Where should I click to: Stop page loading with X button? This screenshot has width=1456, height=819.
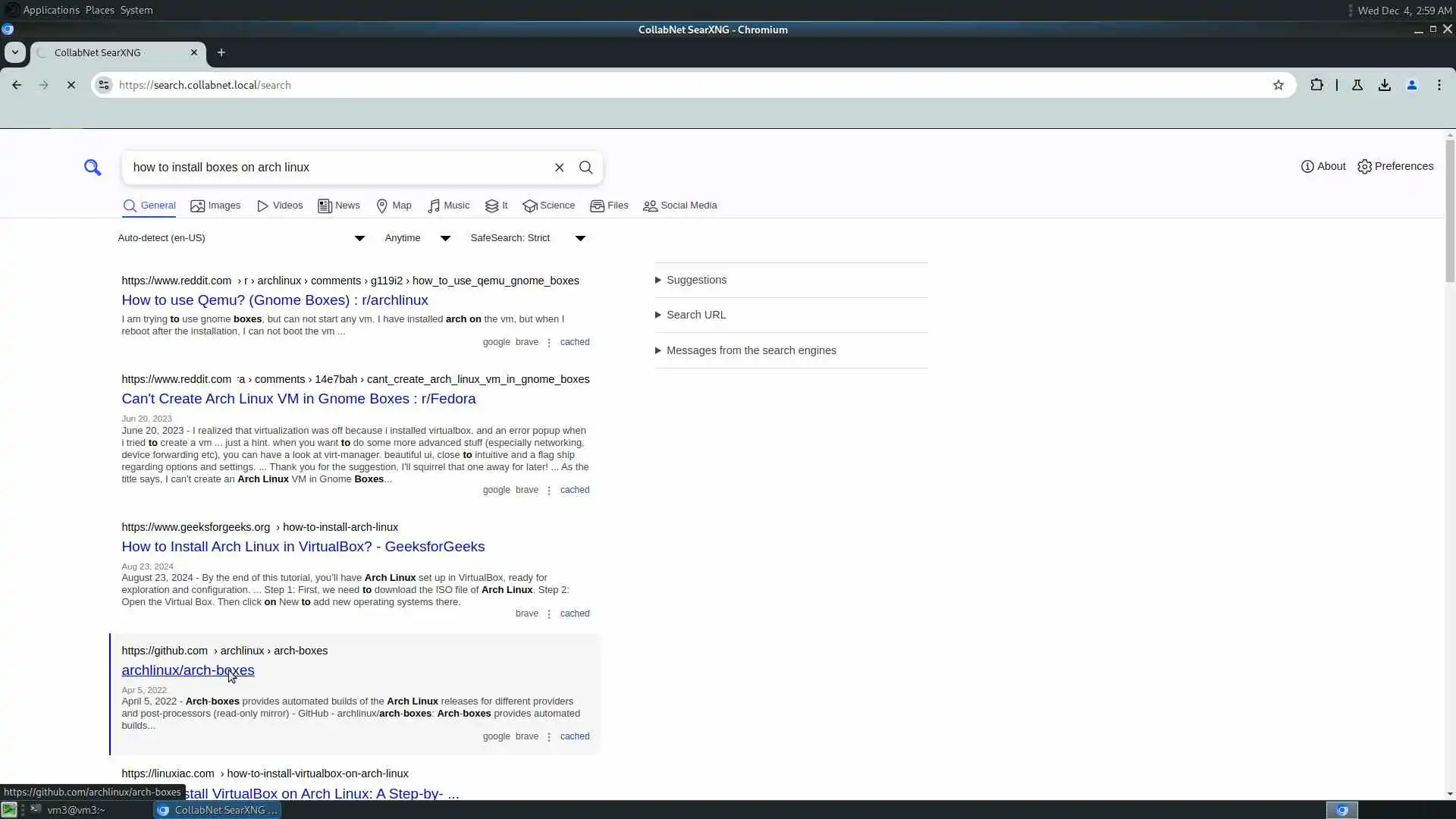71,85
